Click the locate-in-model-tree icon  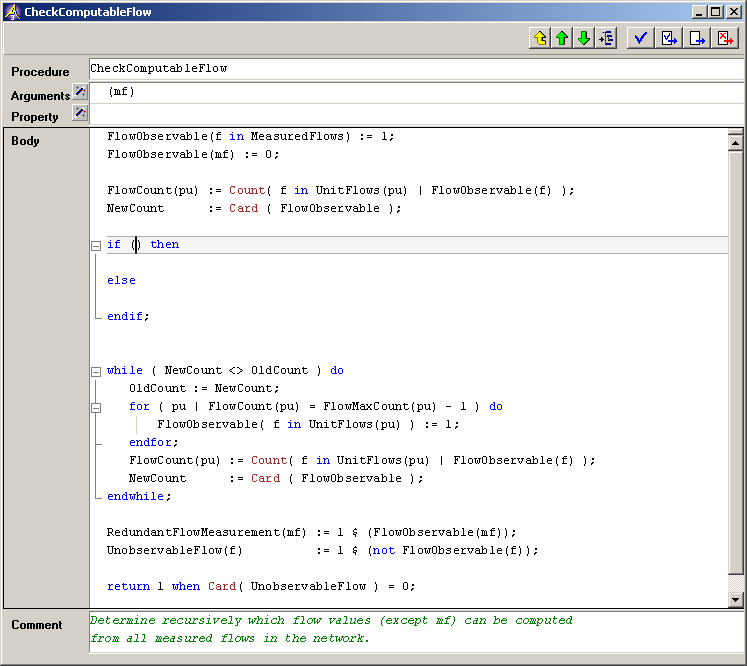606,38
